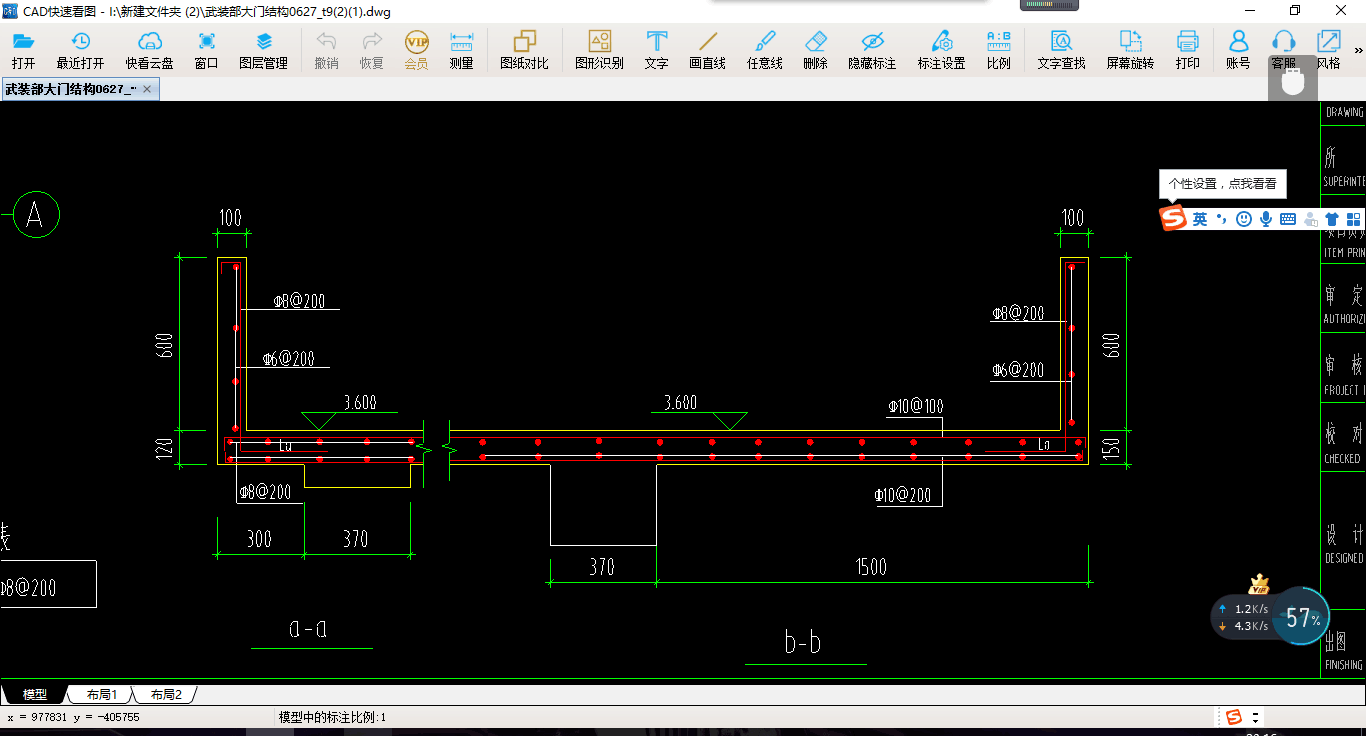Select the 删除 eraser tool

pos(815,49)
